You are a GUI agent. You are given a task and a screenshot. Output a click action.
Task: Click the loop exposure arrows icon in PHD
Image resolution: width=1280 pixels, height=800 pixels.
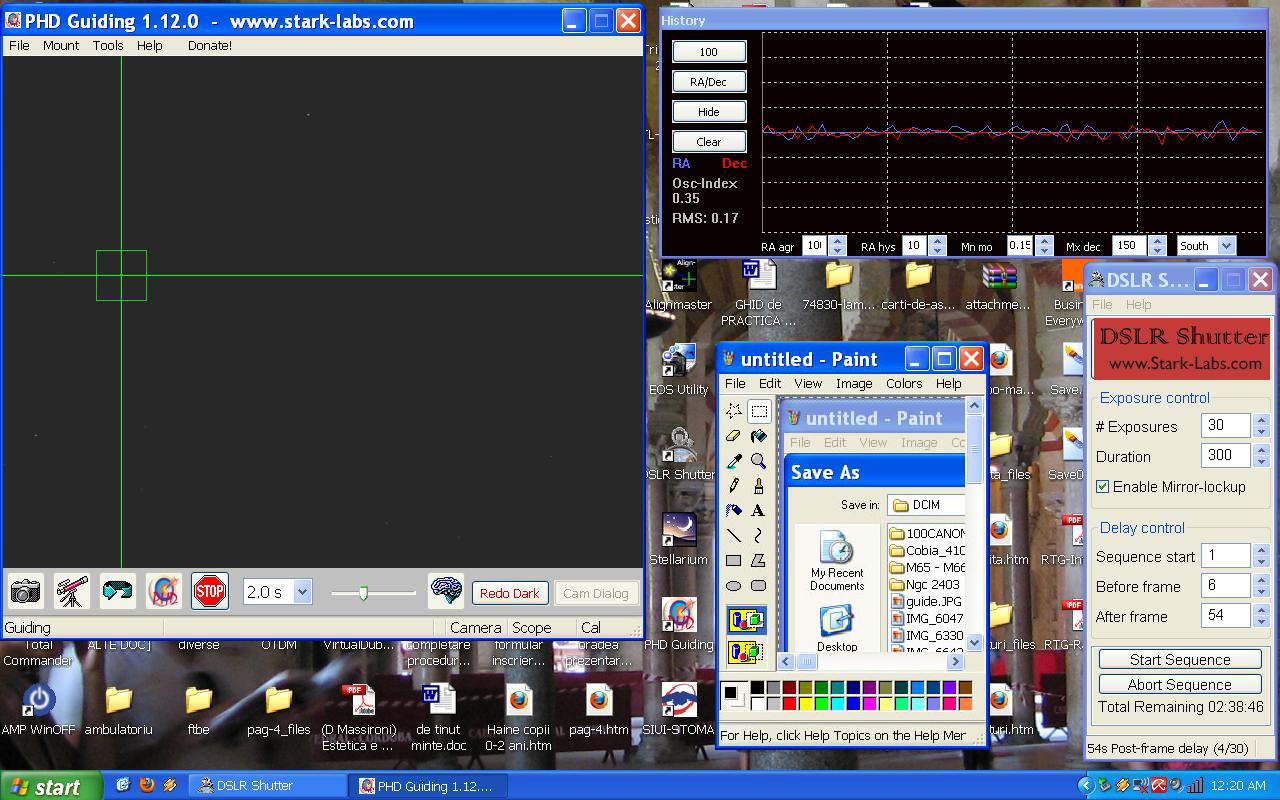[118, 592]
